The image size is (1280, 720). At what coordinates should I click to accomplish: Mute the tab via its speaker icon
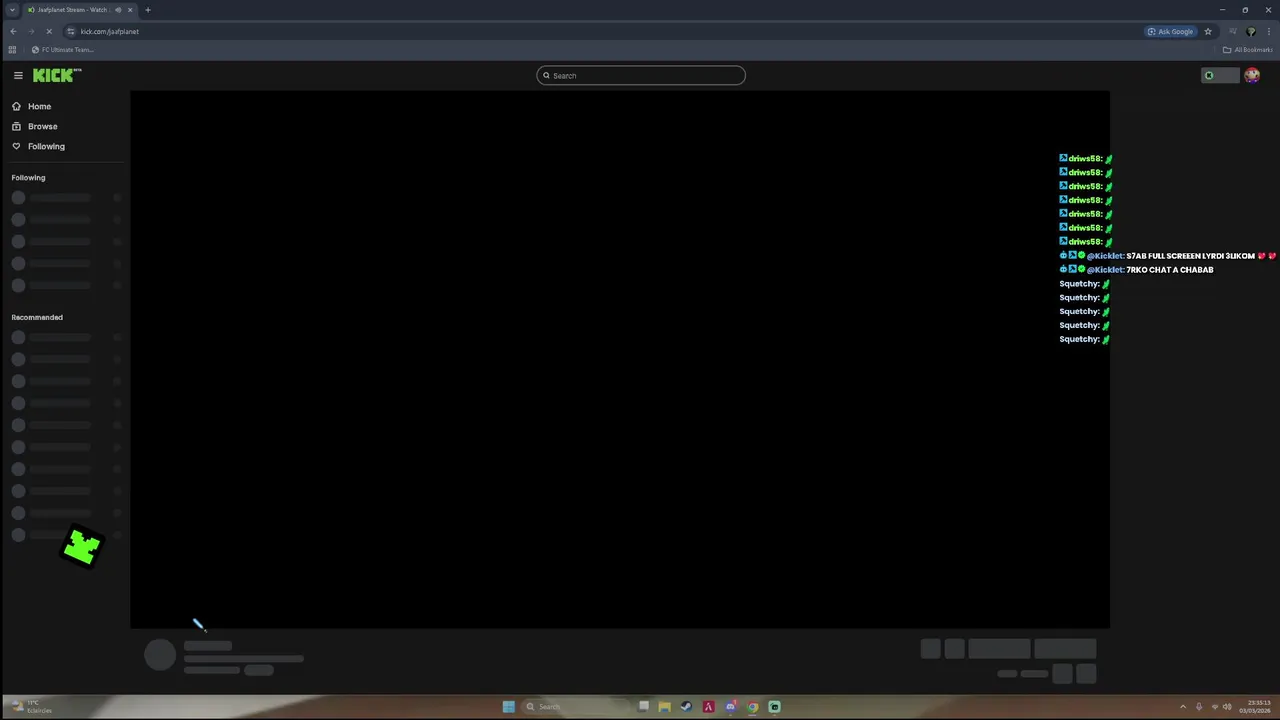[x=118, y=10]
